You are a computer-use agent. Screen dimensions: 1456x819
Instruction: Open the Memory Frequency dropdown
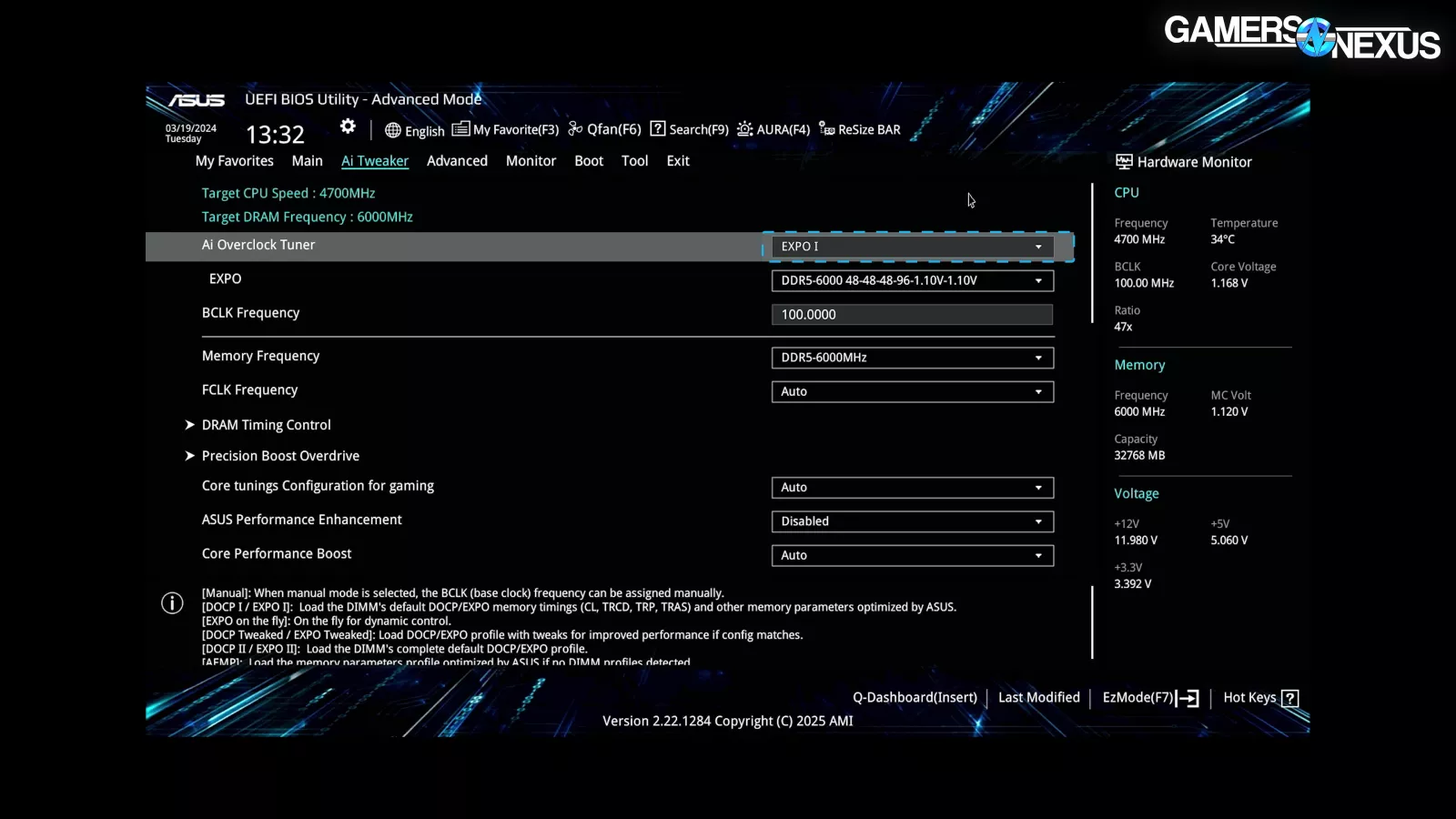[913, 358]
